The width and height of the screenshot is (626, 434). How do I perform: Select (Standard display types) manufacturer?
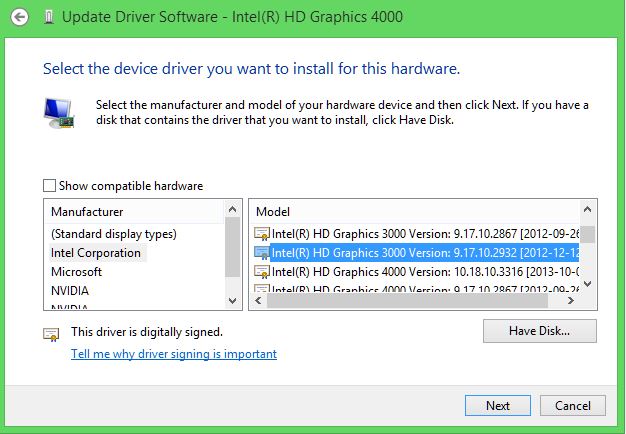click(114, 234)
